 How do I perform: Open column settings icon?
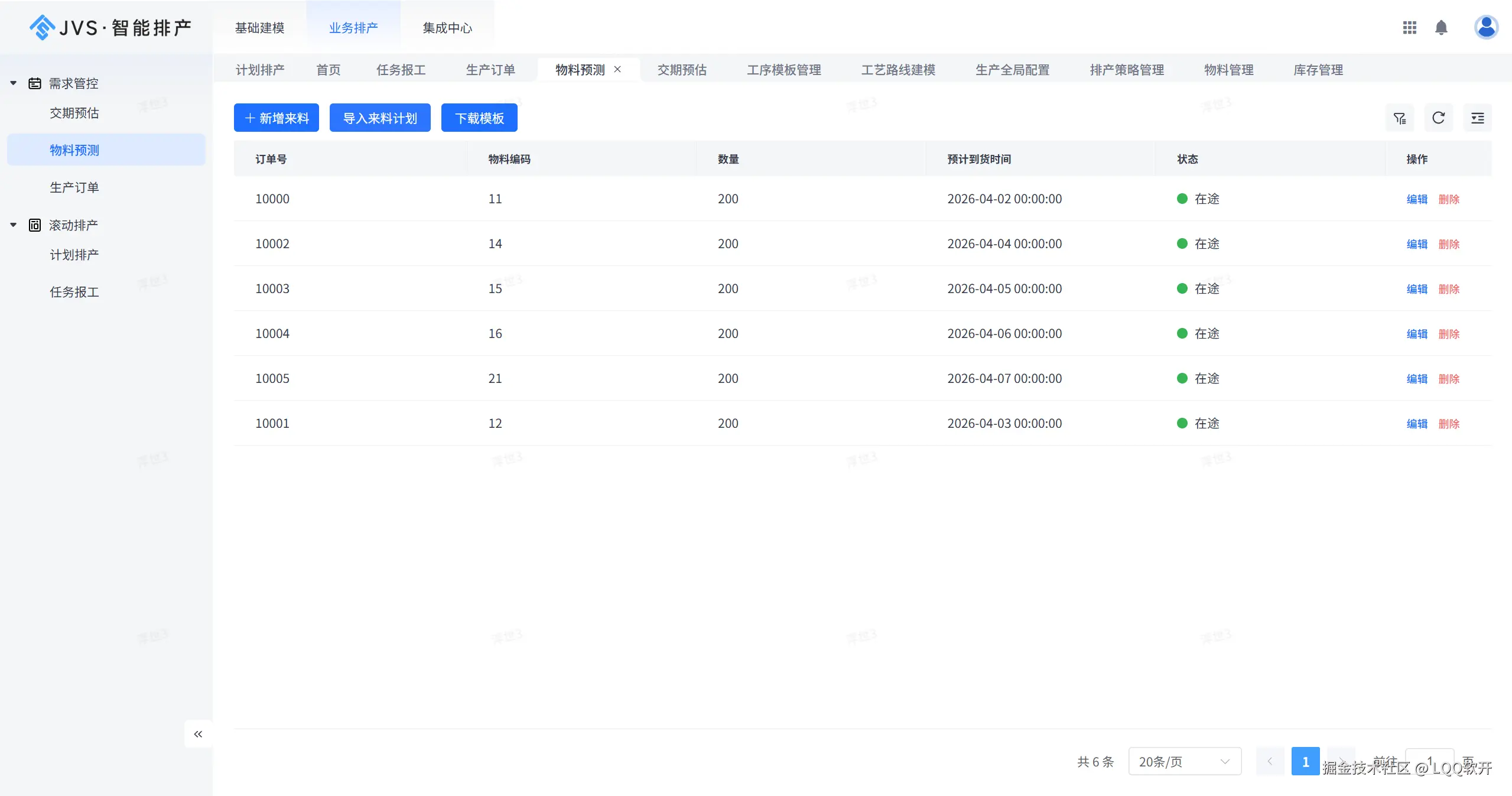click(1477, 118)
